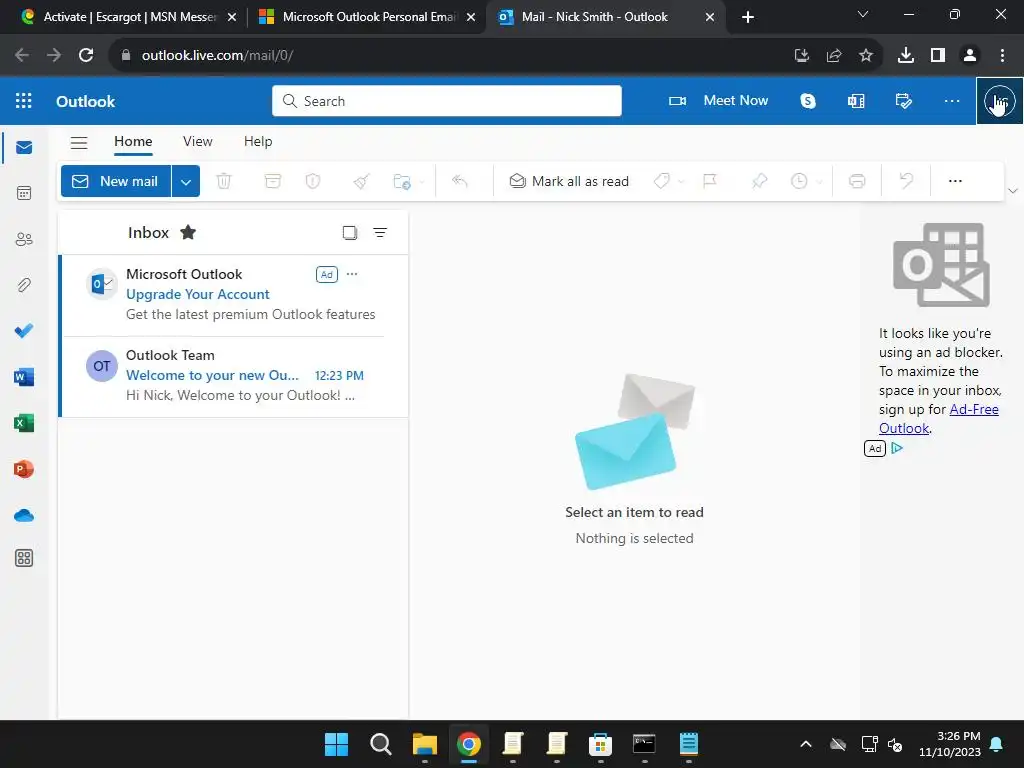Select the Help ribbon tab

click(x=258, y=141)
